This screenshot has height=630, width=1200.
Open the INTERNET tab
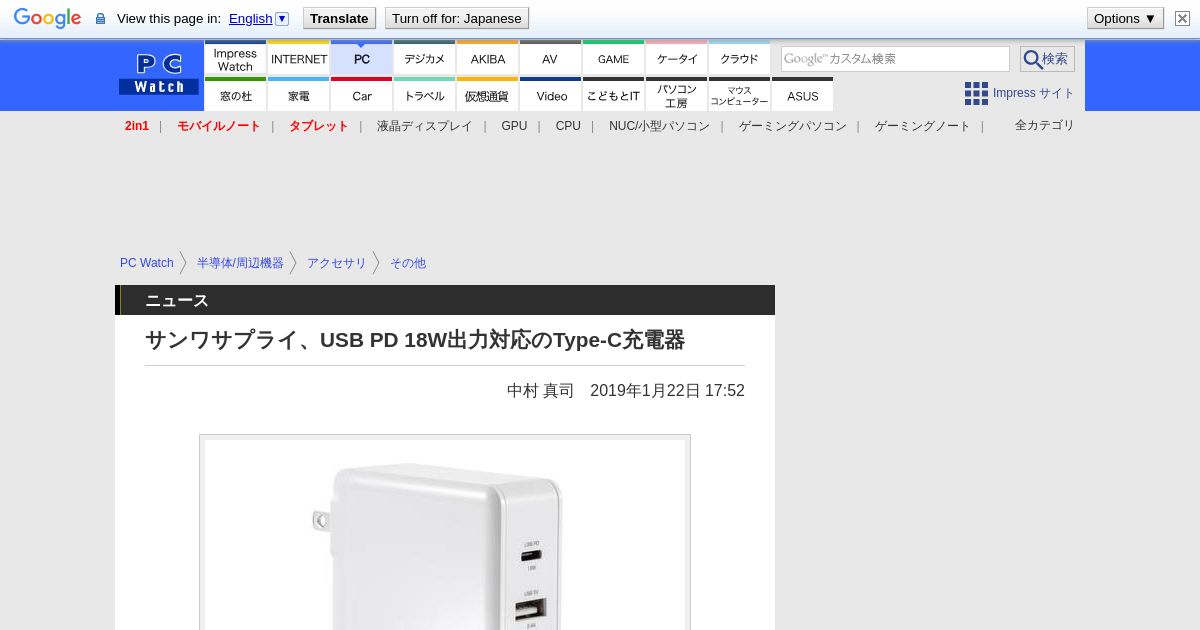(x=299, y=59)
